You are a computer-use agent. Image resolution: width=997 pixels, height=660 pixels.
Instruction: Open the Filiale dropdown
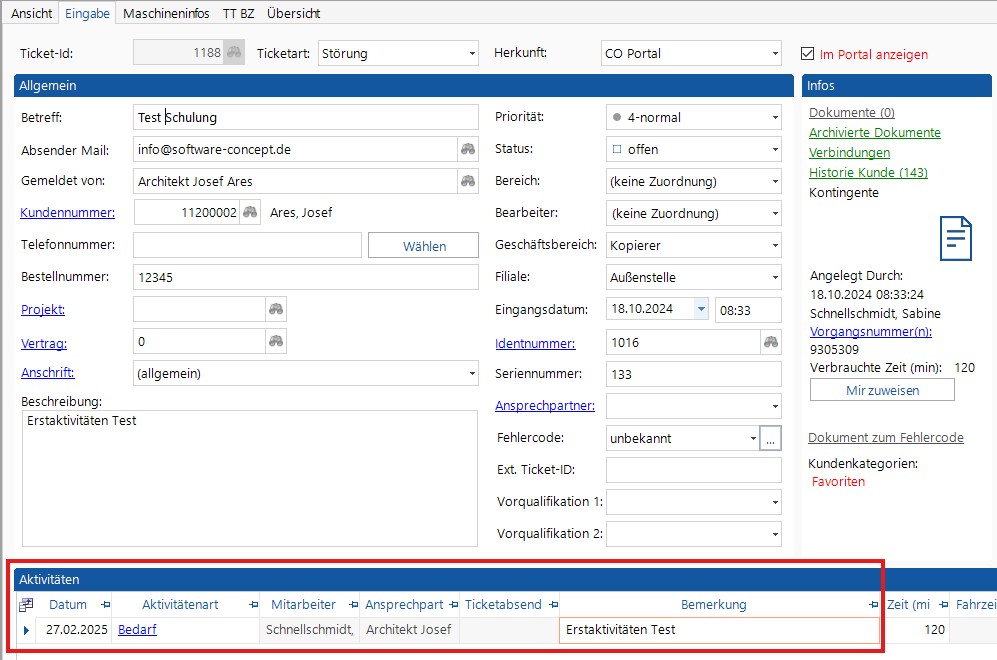[x=775, y=278]
